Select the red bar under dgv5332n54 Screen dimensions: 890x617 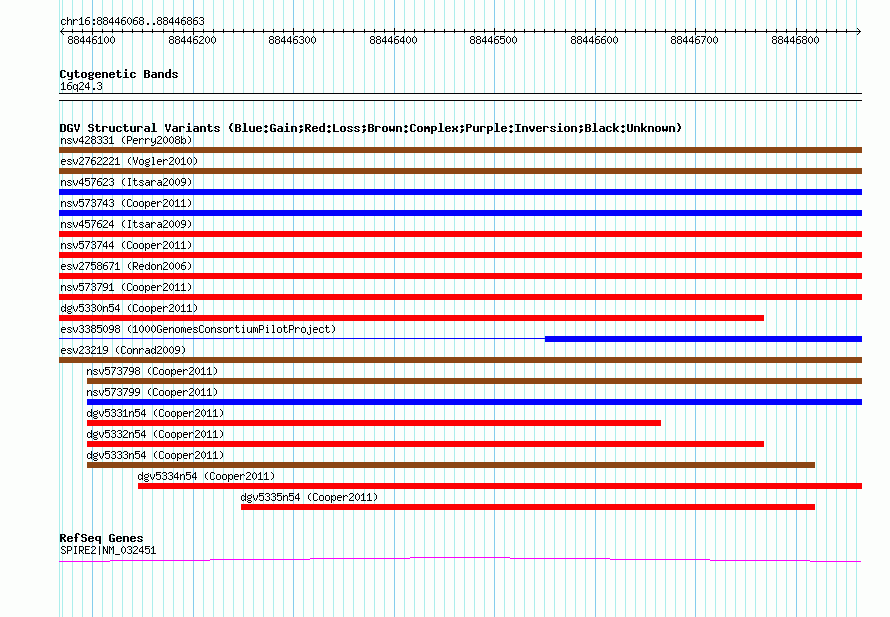tap(425, 444)
